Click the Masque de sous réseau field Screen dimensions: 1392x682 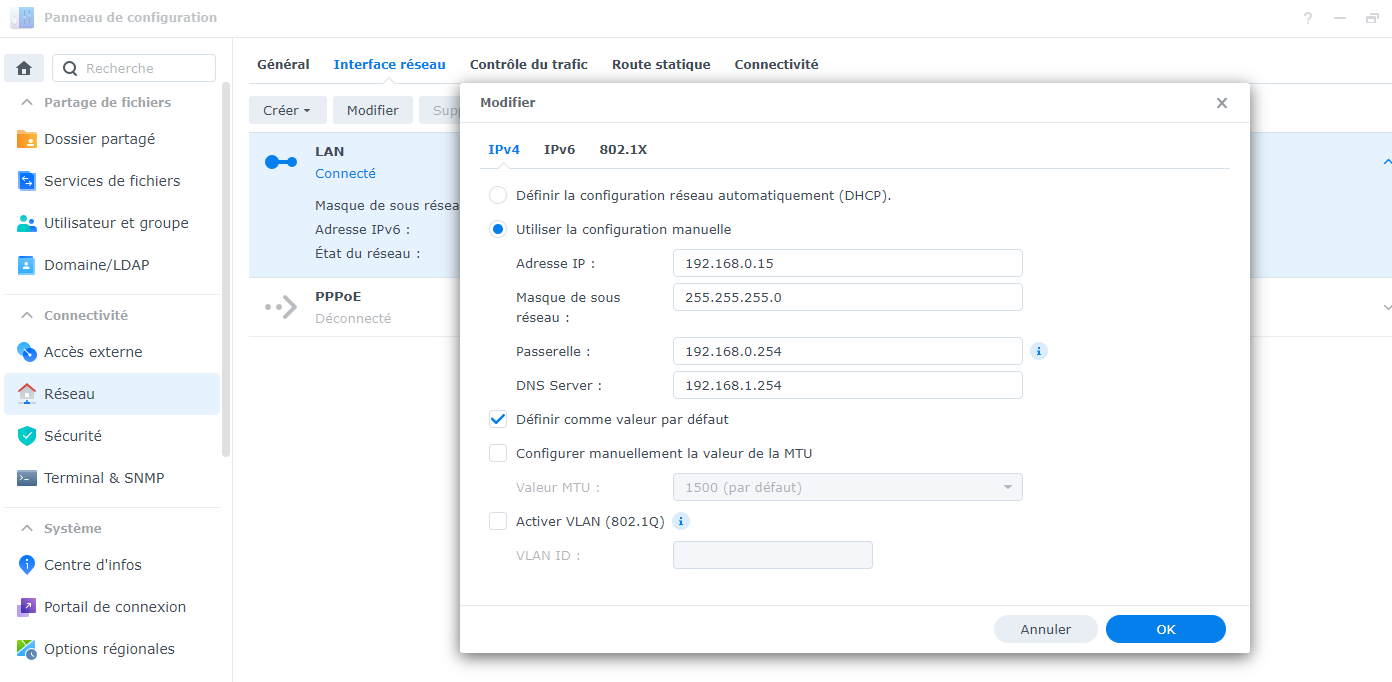848,297
